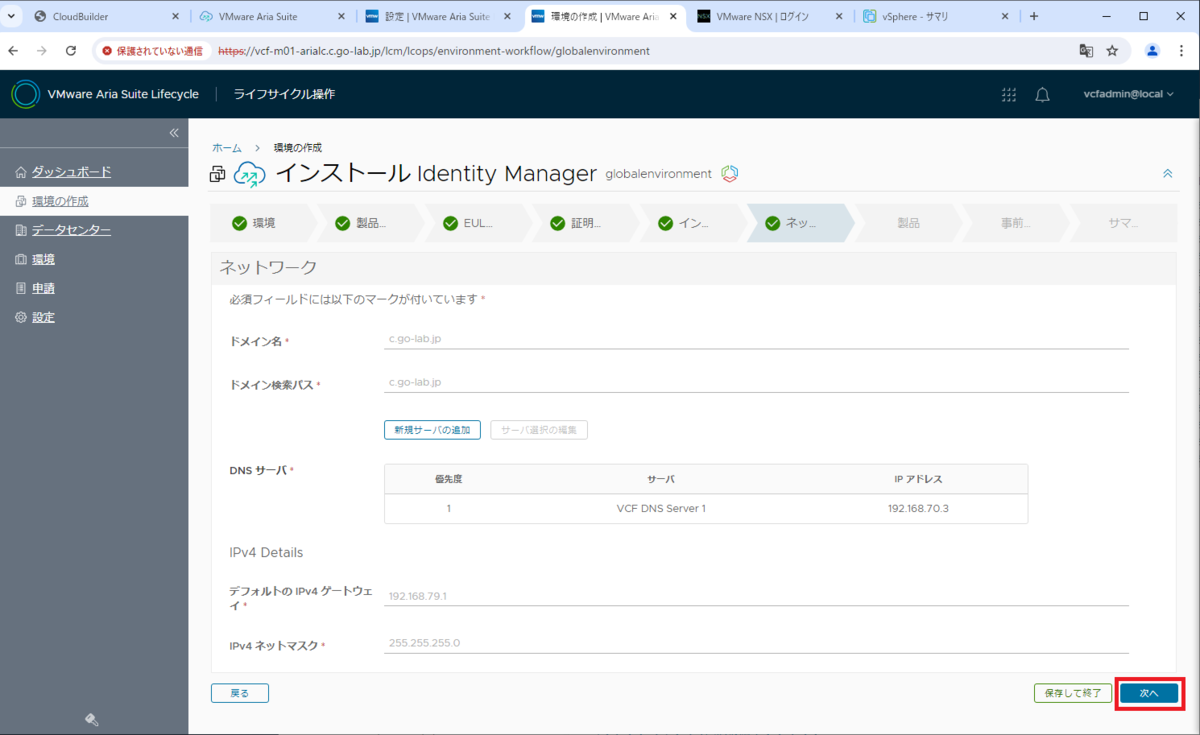Open 設定 in the sidebar
Viewport: 1200px width, 735px height.
click(x=43, y=317)
